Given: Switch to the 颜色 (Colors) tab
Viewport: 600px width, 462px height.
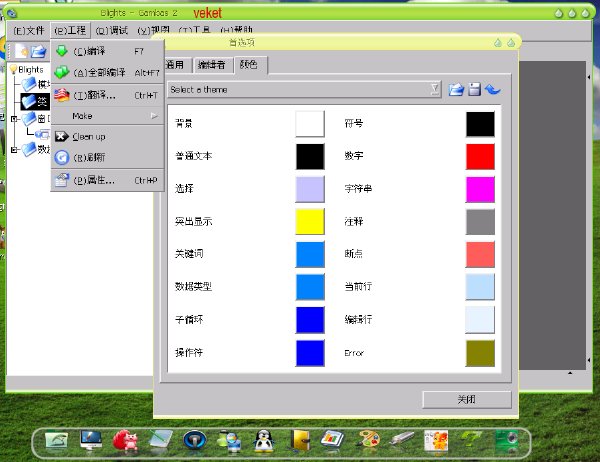Looking at the screenshot, I should [249, 64].
